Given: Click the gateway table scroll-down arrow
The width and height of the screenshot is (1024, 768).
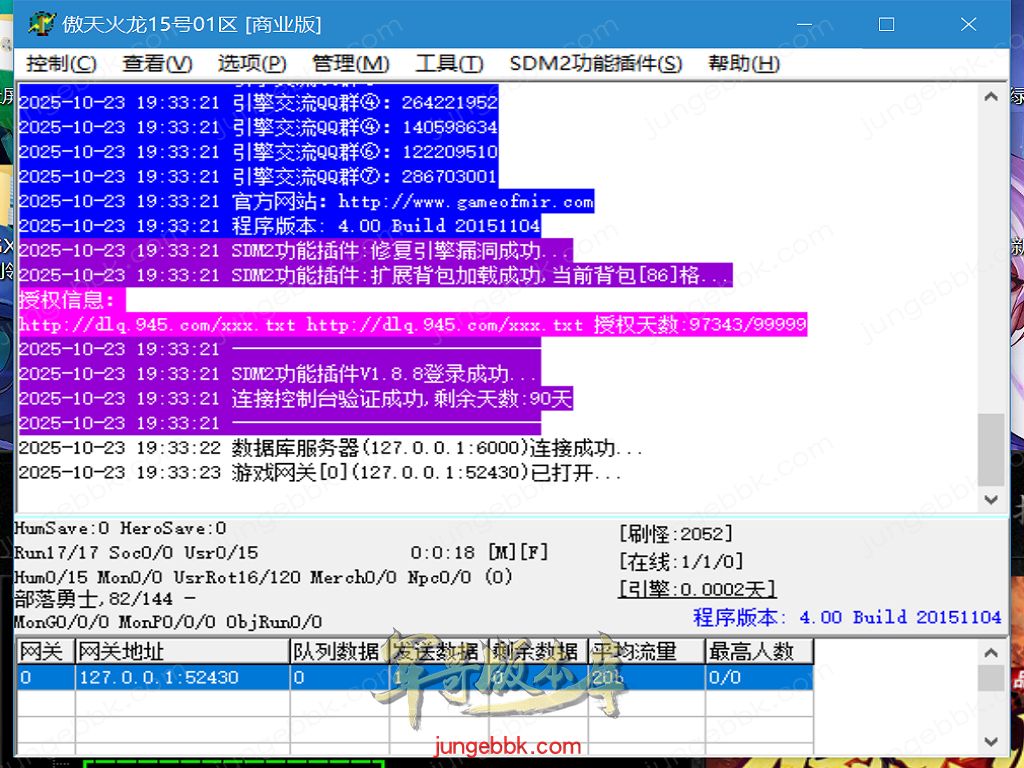Looking at the screenshot, I should (x=991, y=742).
